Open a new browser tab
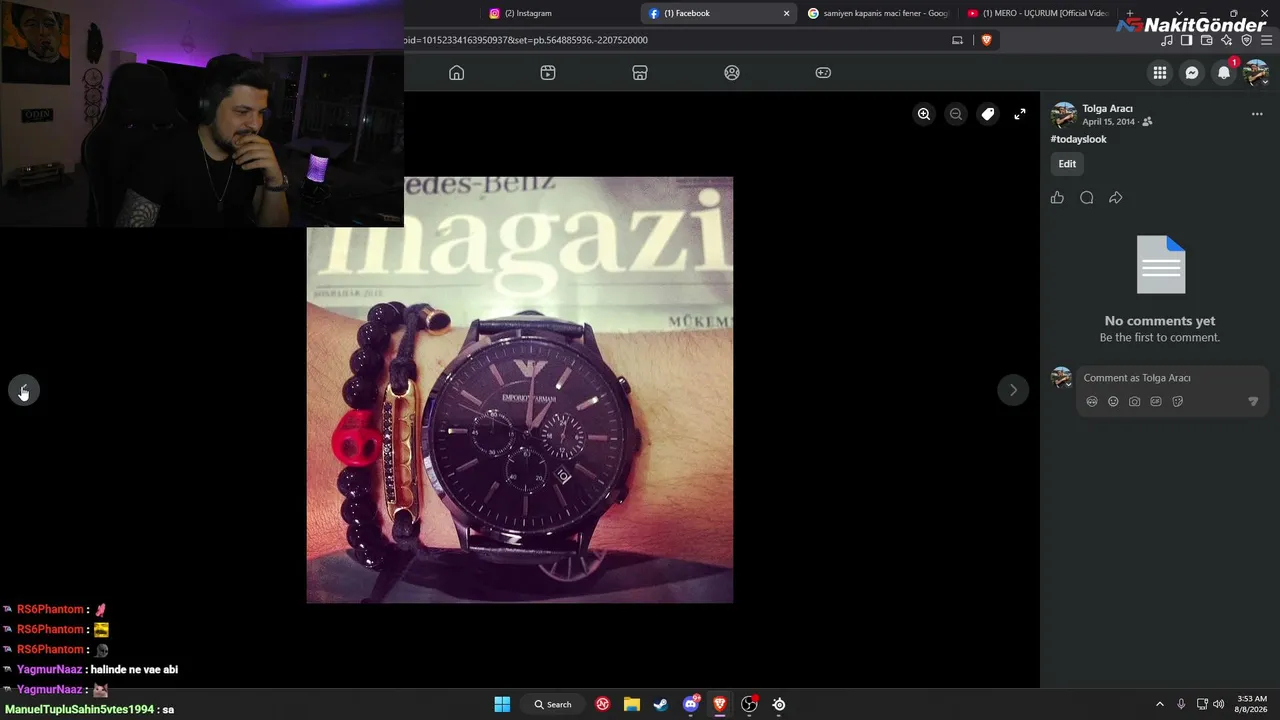The width and height of the screenshot is (1280, 720). tap(1130, 13)
